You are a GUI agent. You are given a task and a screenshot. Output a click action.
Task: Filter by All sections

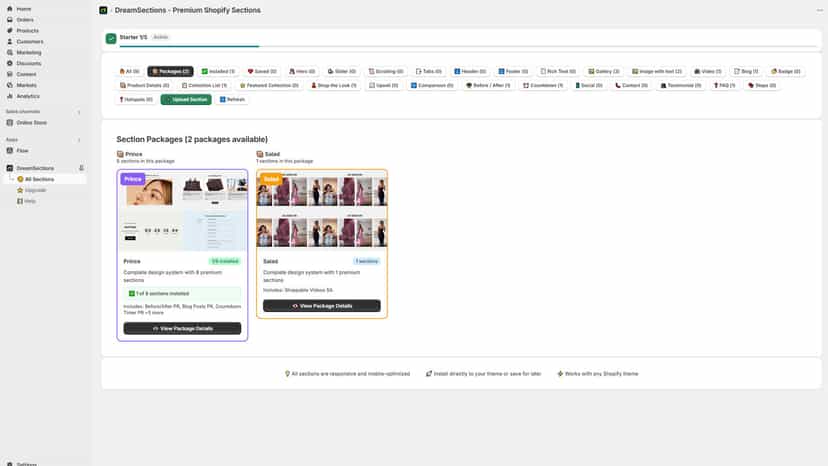point(129,71)
